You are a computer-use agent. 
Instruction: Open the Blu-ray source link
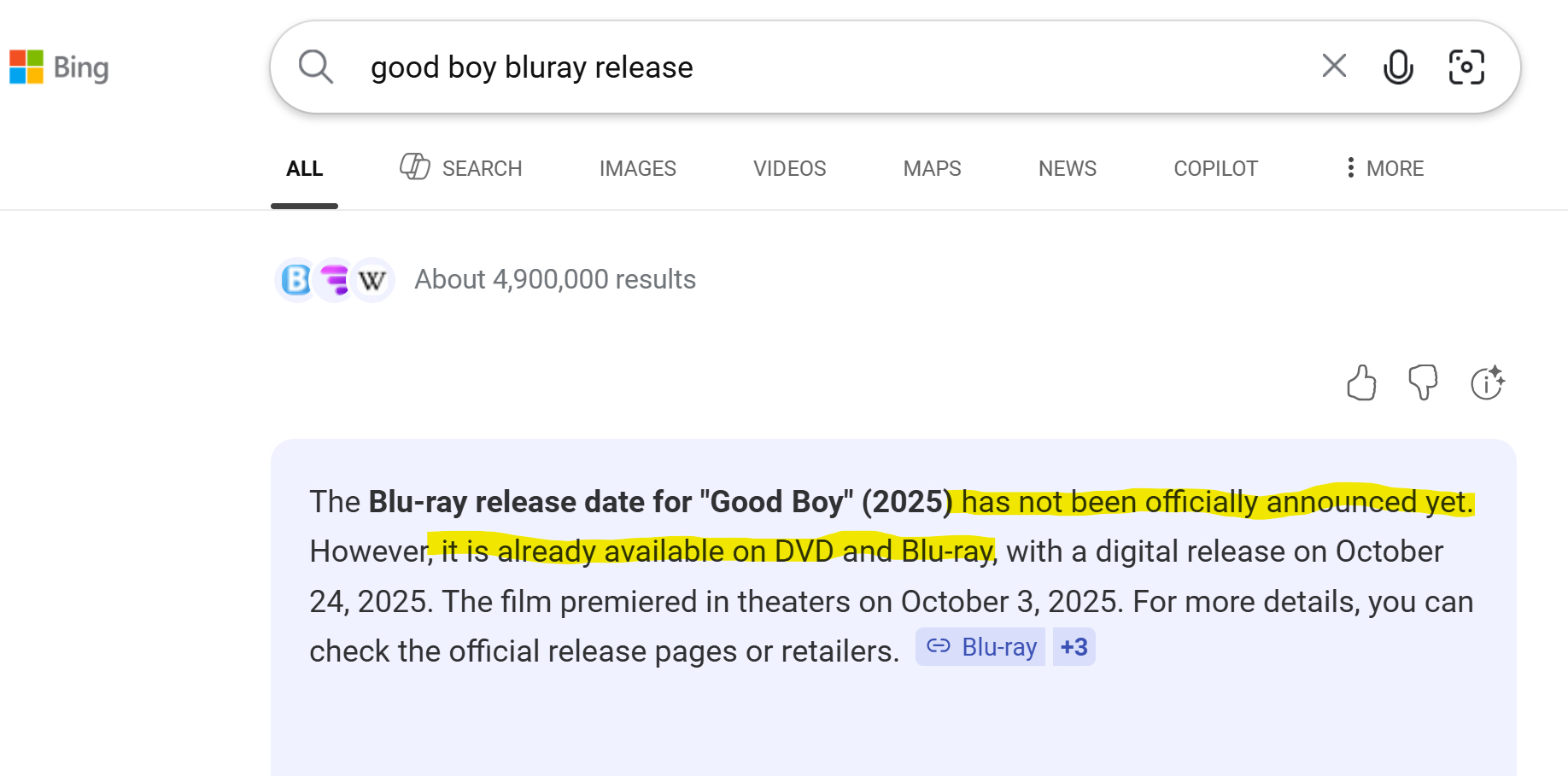click(x=981, y=647)
